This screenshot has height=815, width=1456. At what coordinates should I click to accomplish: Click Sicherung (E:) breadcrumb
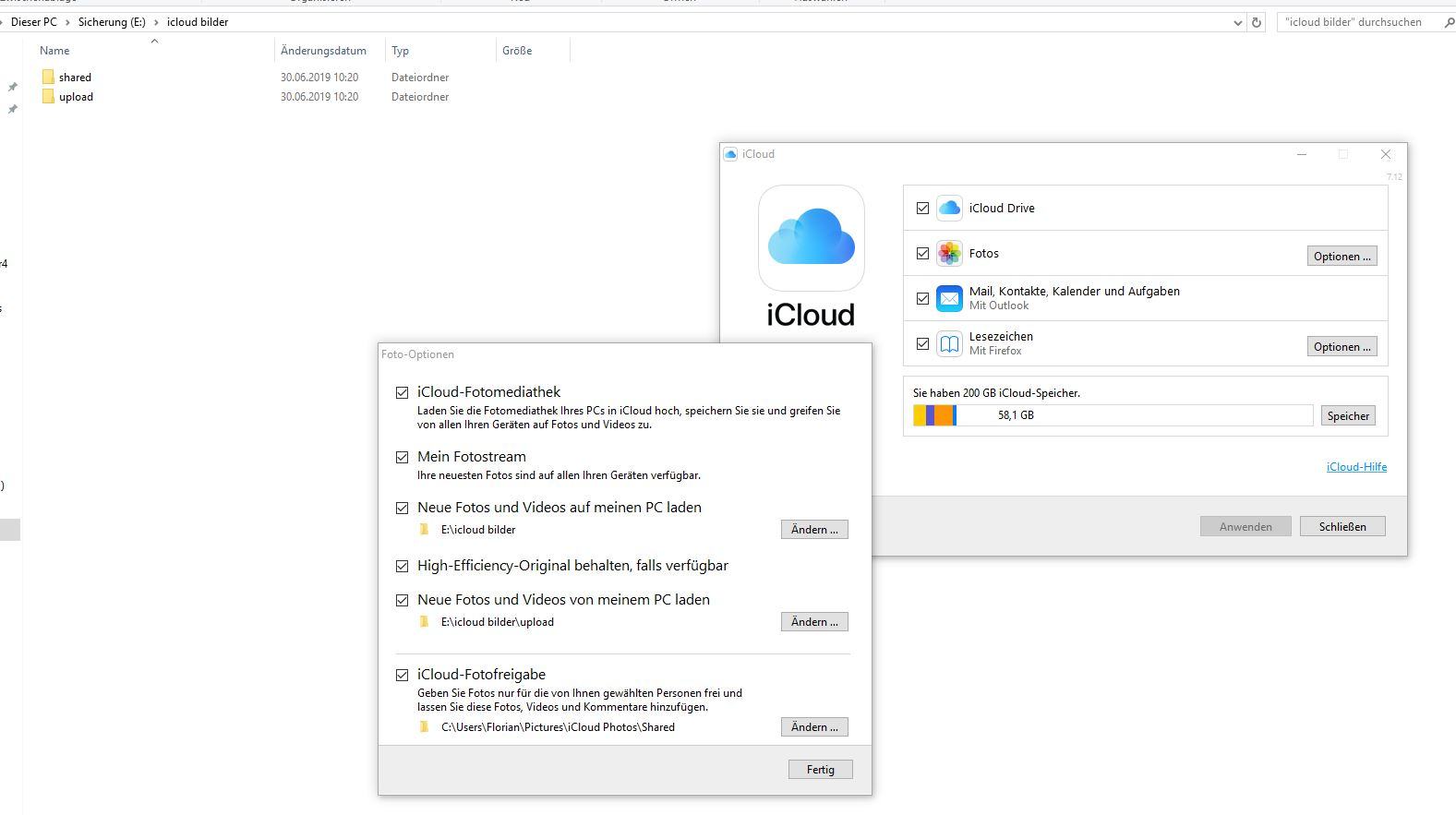click(x=112, y=22)
